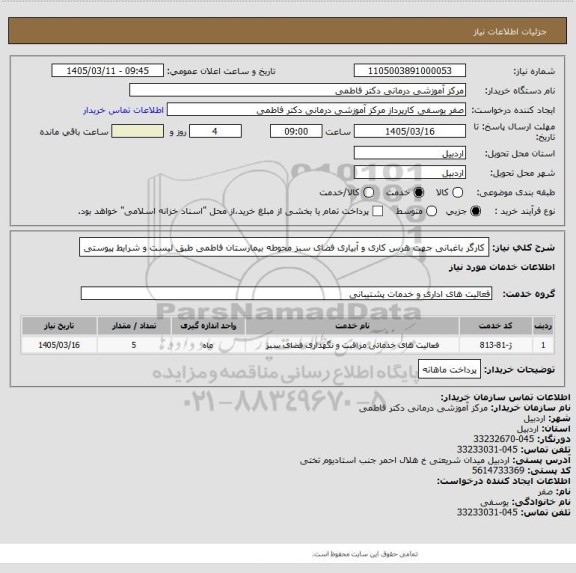576x573 pixels.
Task: Click the quantity cell showing 5
Action: (134, 345)
